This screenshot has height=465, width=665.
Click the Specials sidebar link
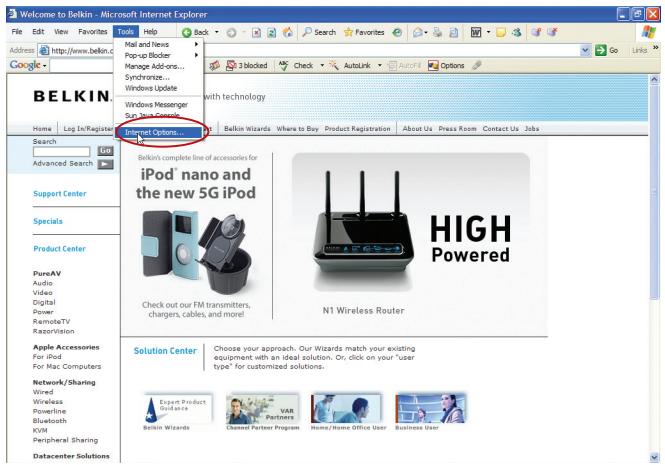point(48,221)
